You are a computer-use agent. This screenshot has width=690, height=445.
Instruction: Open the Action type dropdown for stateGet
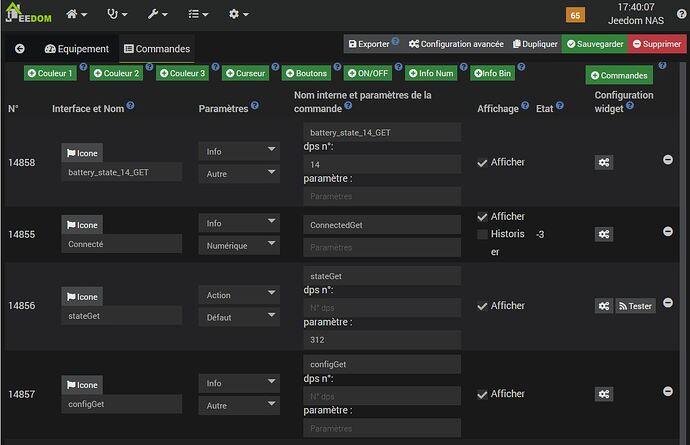coord(239,295)
